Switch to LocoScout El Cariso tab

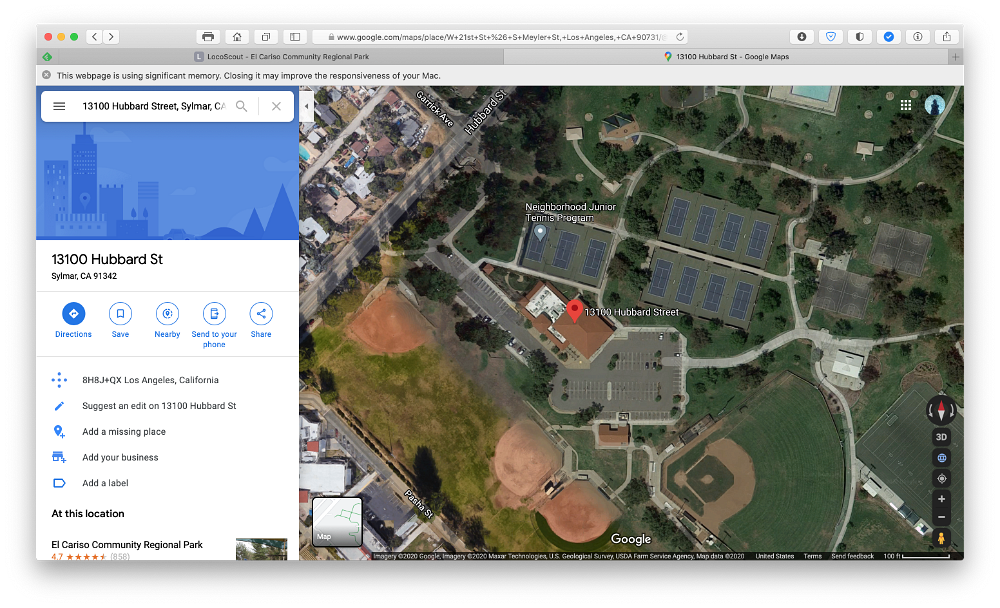[x=281, y=57]
